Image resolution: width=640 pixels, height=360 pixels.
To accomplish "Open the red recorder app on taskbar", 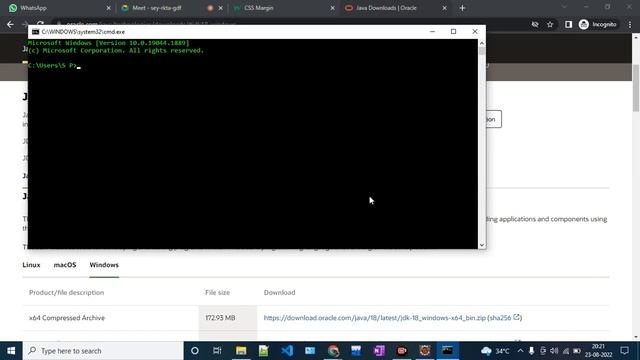I will (402, 351).
